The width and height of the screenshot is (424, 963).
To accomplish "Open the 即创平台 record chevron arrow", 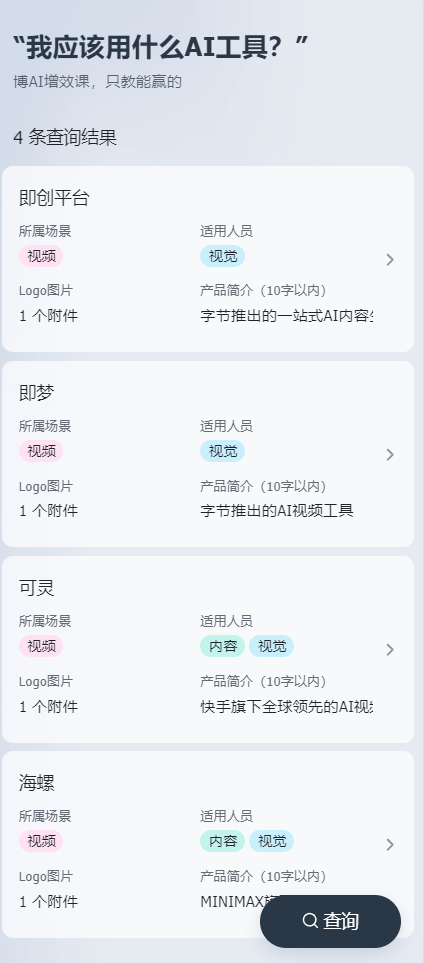I will [390, 260].
